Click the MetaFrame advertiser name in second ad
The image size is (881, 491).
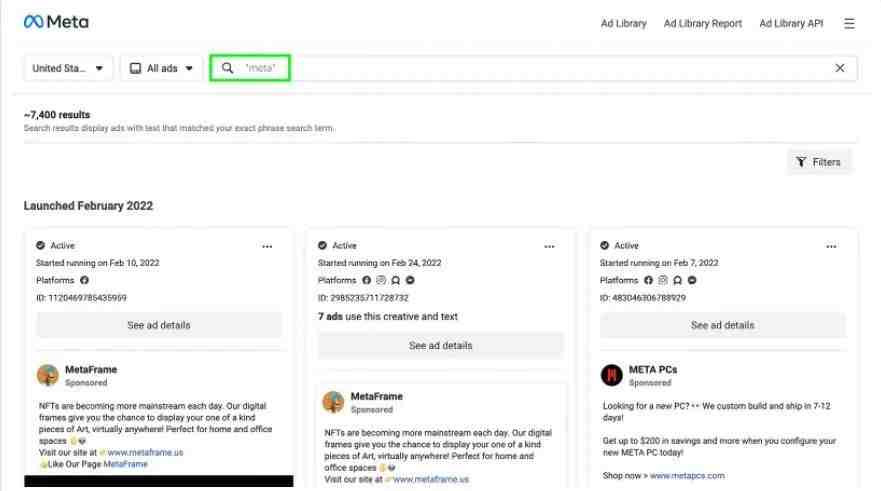tap(376, 397)
